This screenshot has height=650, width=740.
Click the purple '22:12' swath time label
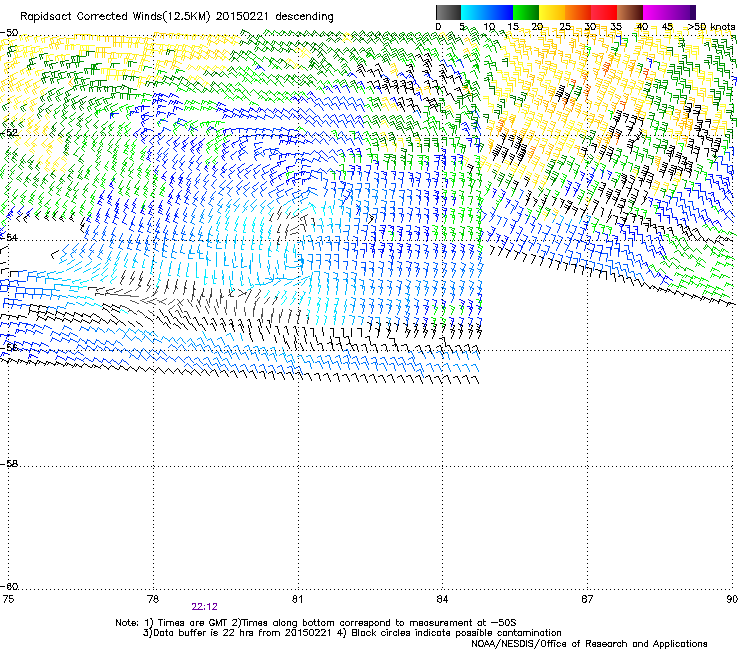[204, 607]
